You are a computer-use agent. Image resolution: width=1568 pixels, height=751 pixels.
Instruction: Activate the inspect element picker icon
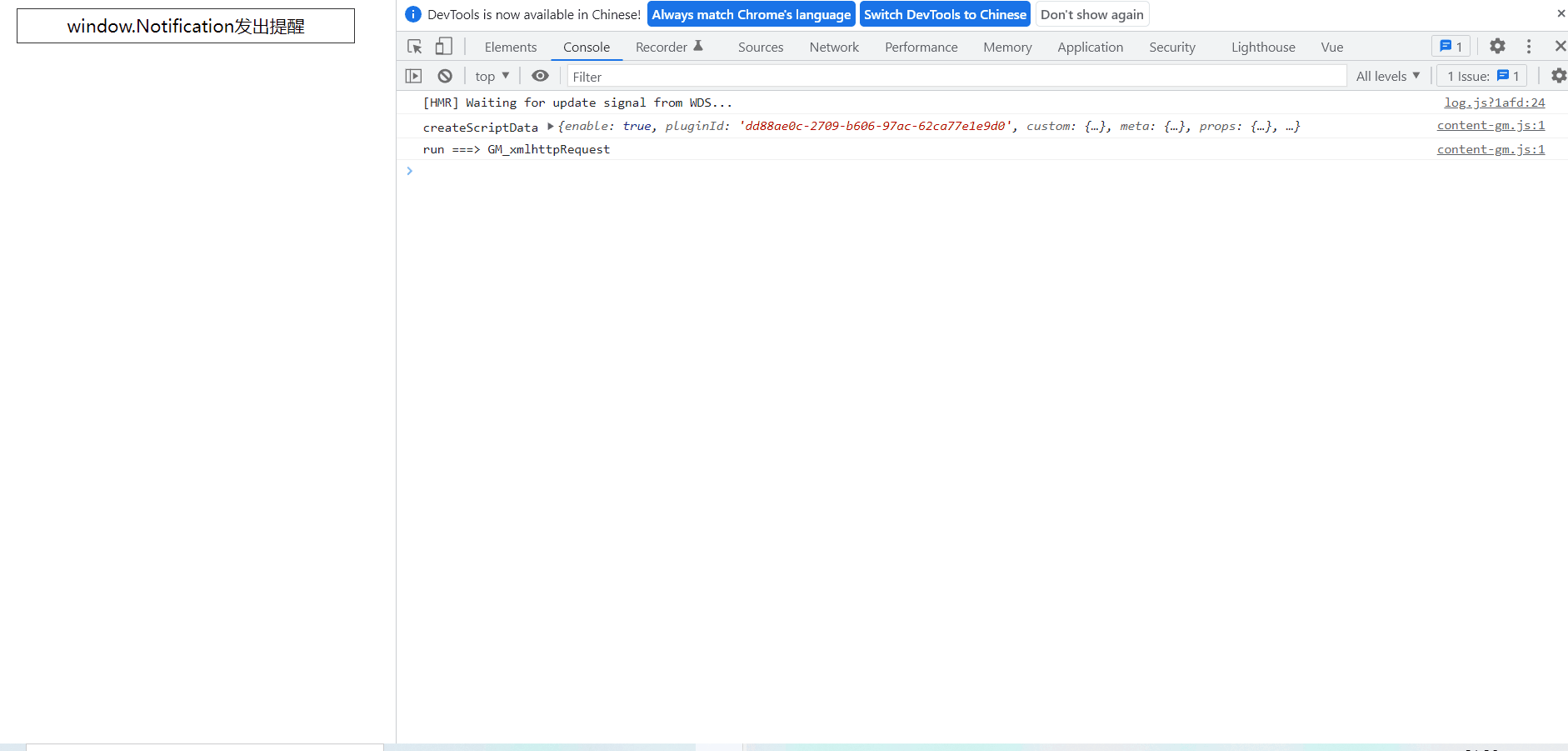415,47
